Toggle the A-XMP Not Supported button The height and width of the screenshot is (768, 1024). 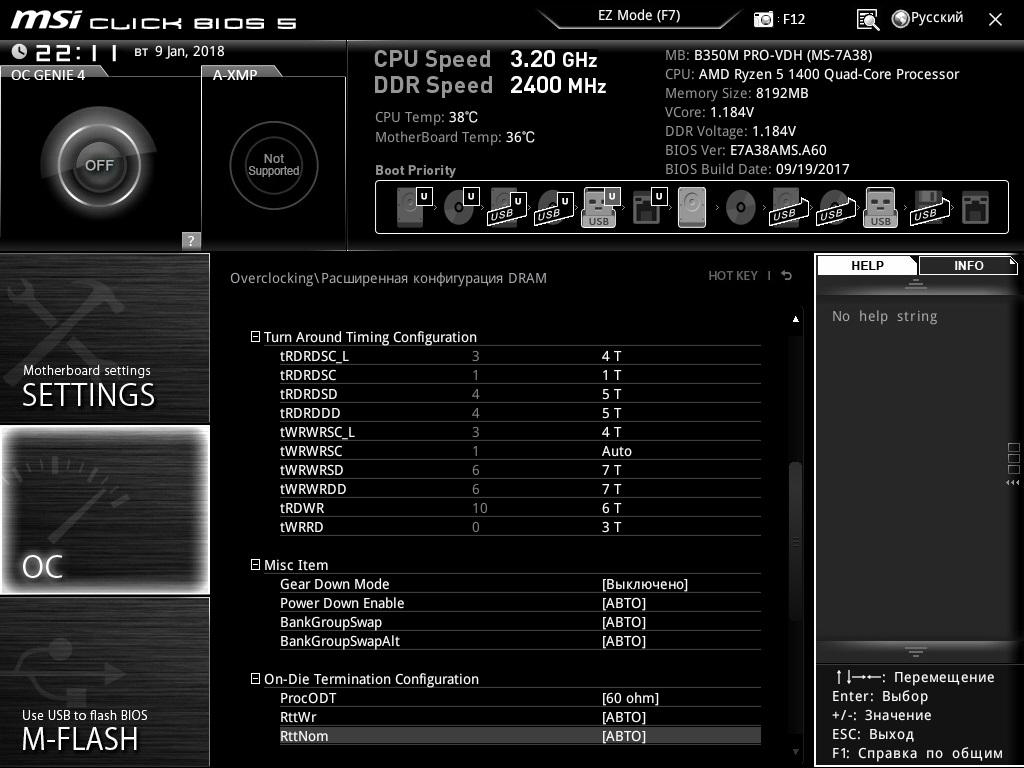[x=274, y=165]
